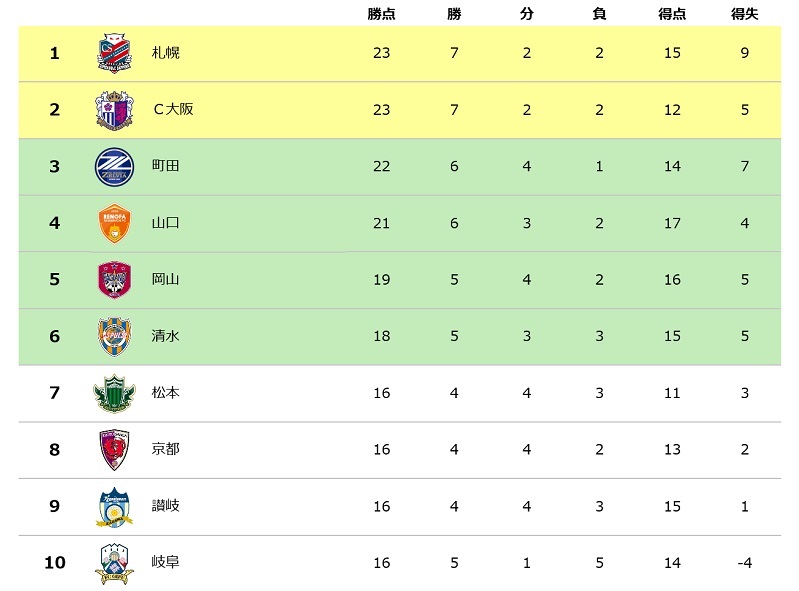The height and width of the screenshot is (591, 799).
Task: Select the 讃岐 team crest icon
Action: tap(113, 506)
